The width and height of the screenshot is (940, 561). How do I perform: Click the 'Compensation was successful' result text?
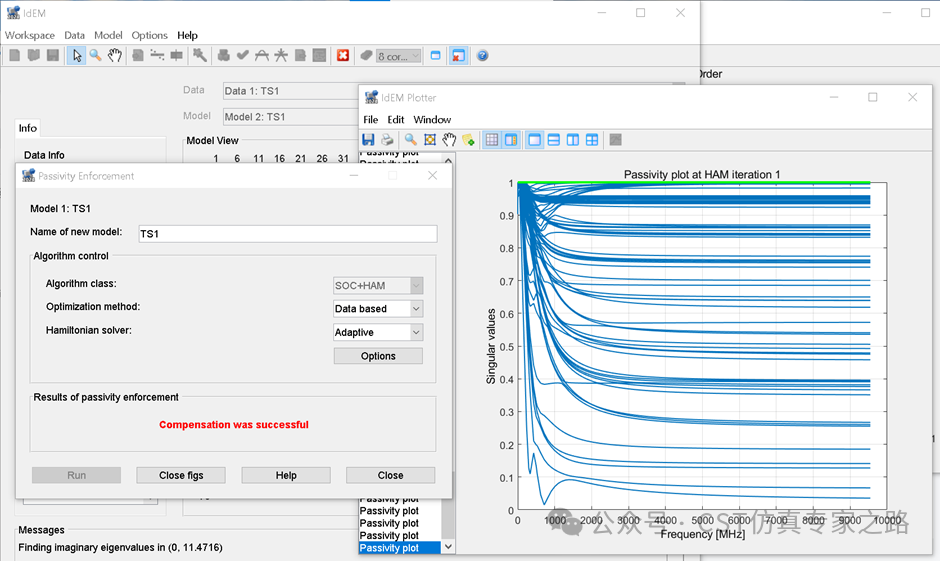point(234,425)
